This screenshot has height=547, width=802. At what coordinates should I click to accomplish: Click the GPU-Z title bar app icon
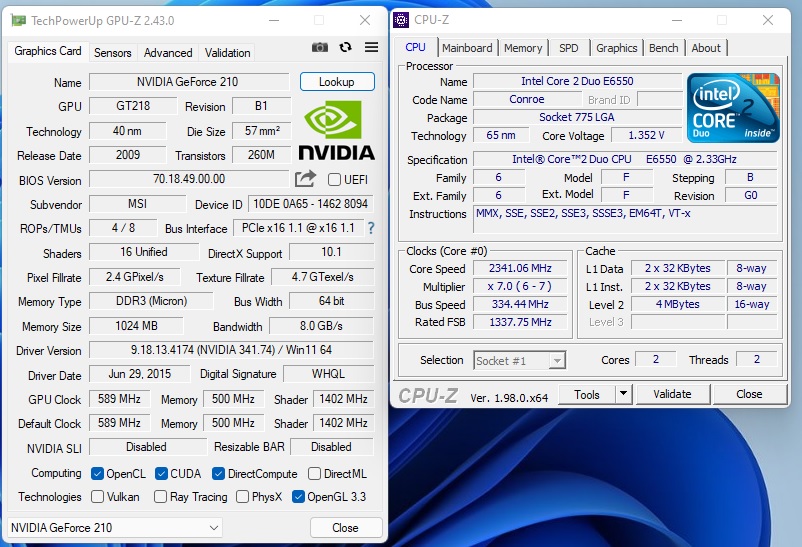click(x=18, y=20)
